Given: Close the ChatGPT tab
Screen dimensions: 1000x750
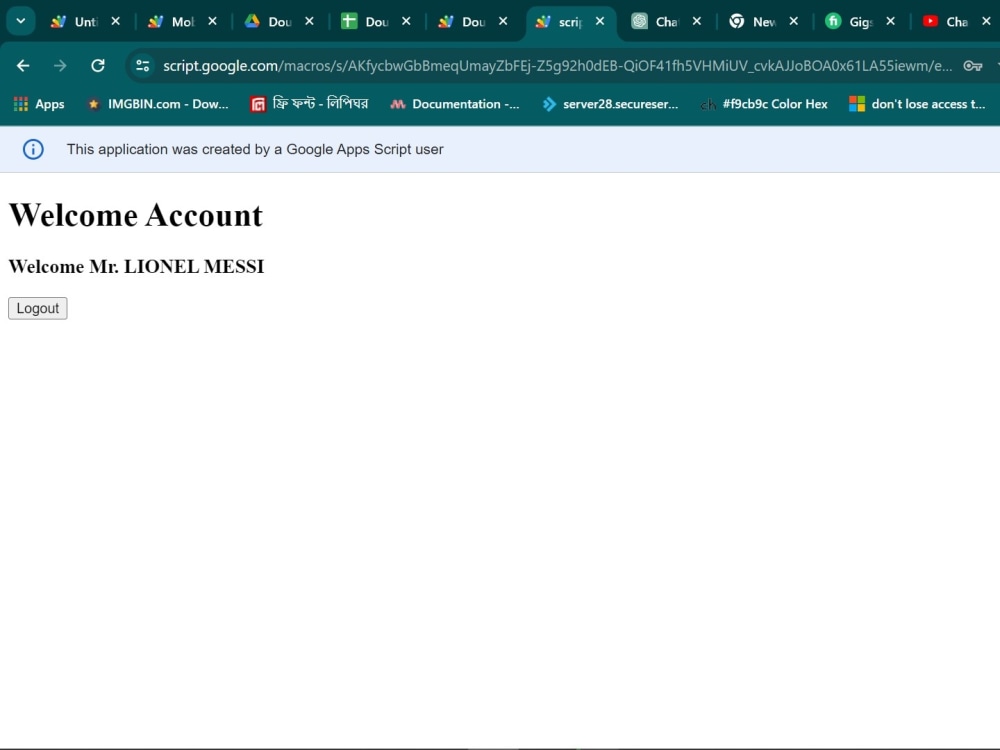Looking at the screenshot, I should (697, 21).
